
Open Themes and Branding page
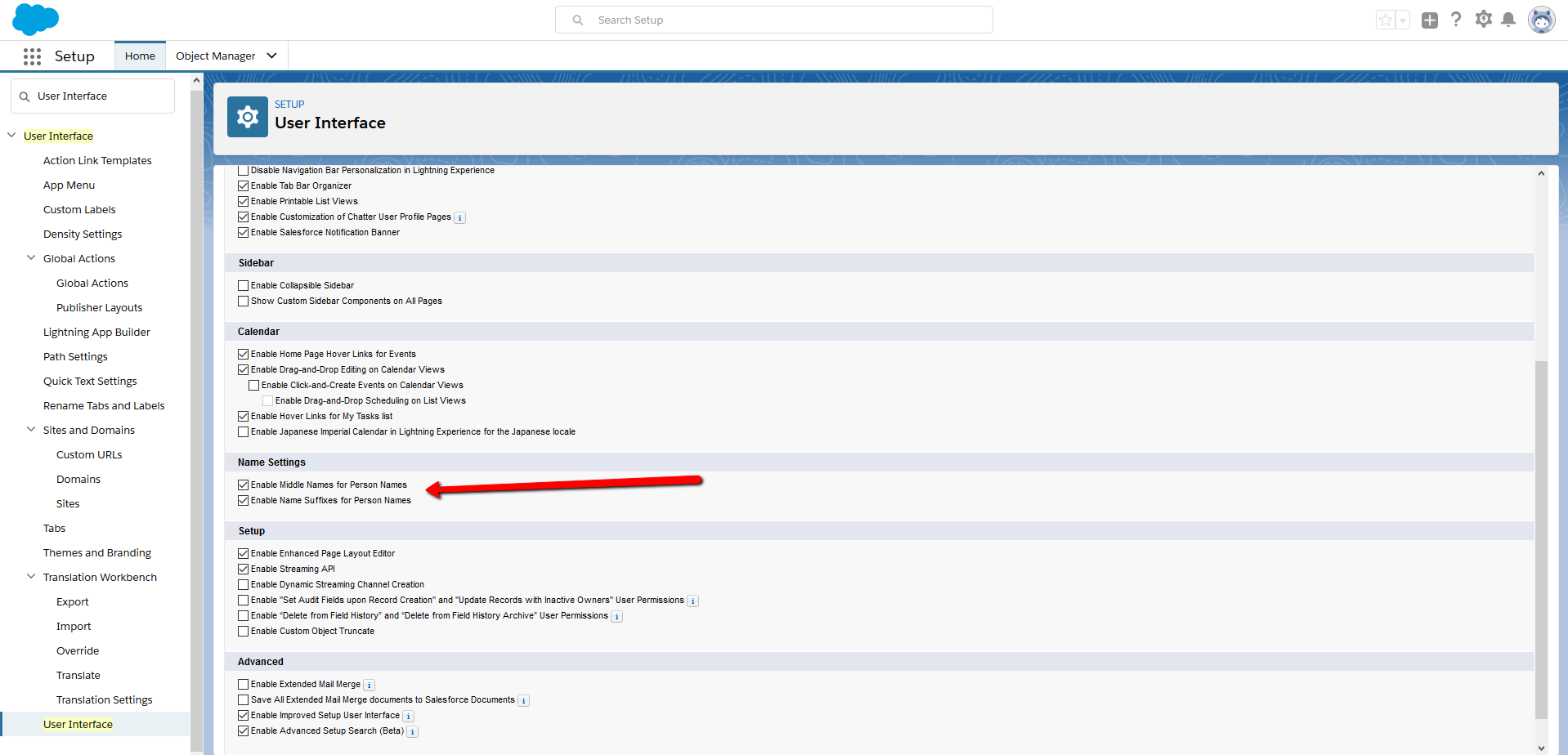tap(97, 553)
